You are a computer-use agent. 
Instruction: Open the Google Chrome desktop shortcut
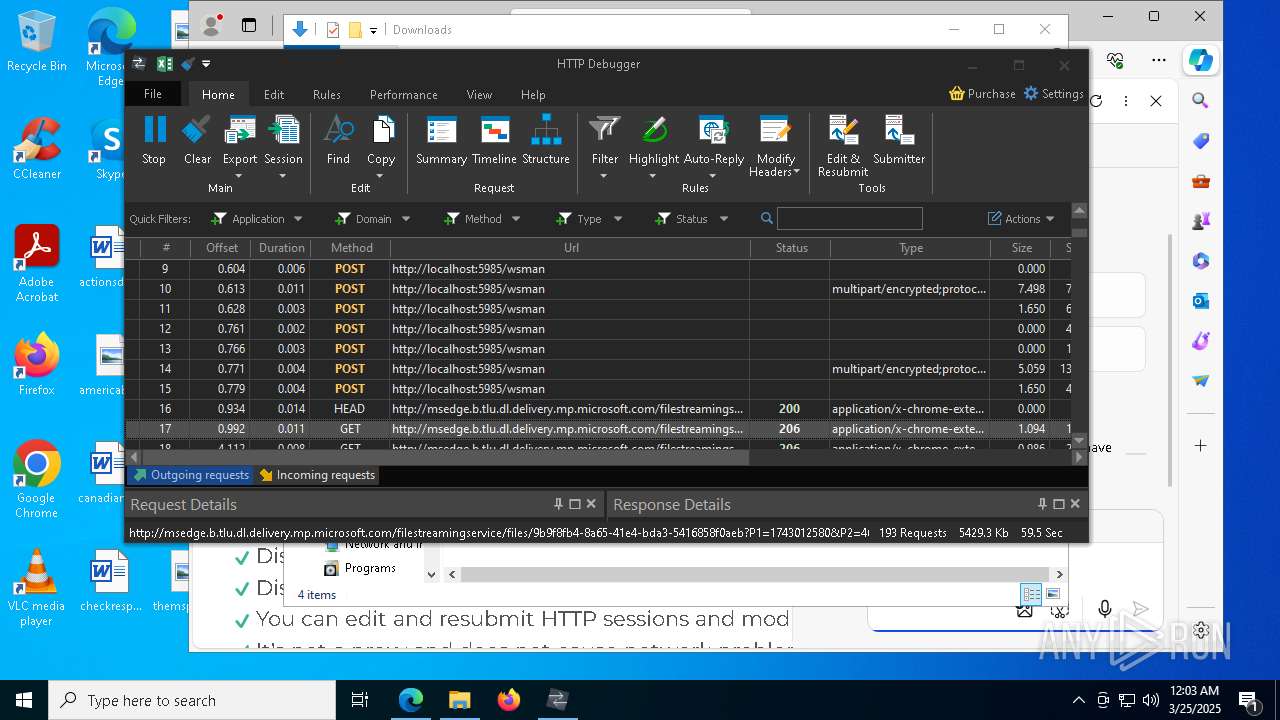click(x=36, y=480)
